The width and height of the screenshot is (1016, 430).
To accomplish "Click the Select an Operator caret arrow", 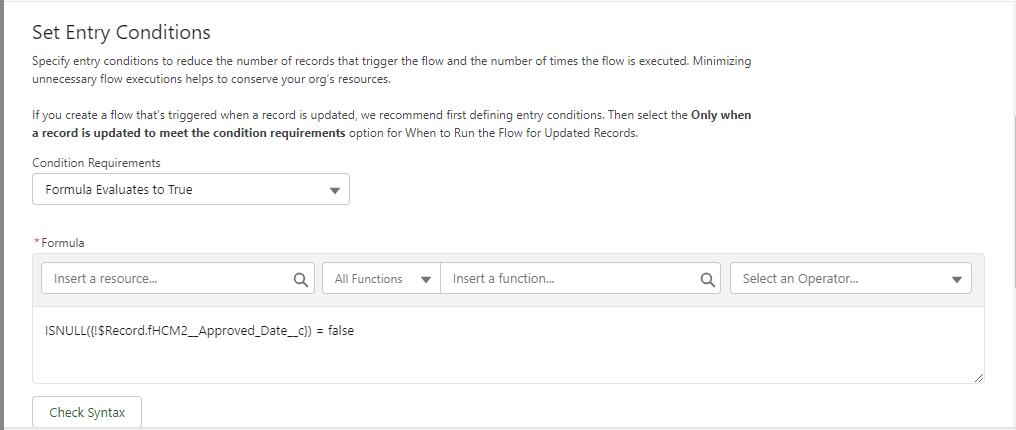I will (956, 280).
